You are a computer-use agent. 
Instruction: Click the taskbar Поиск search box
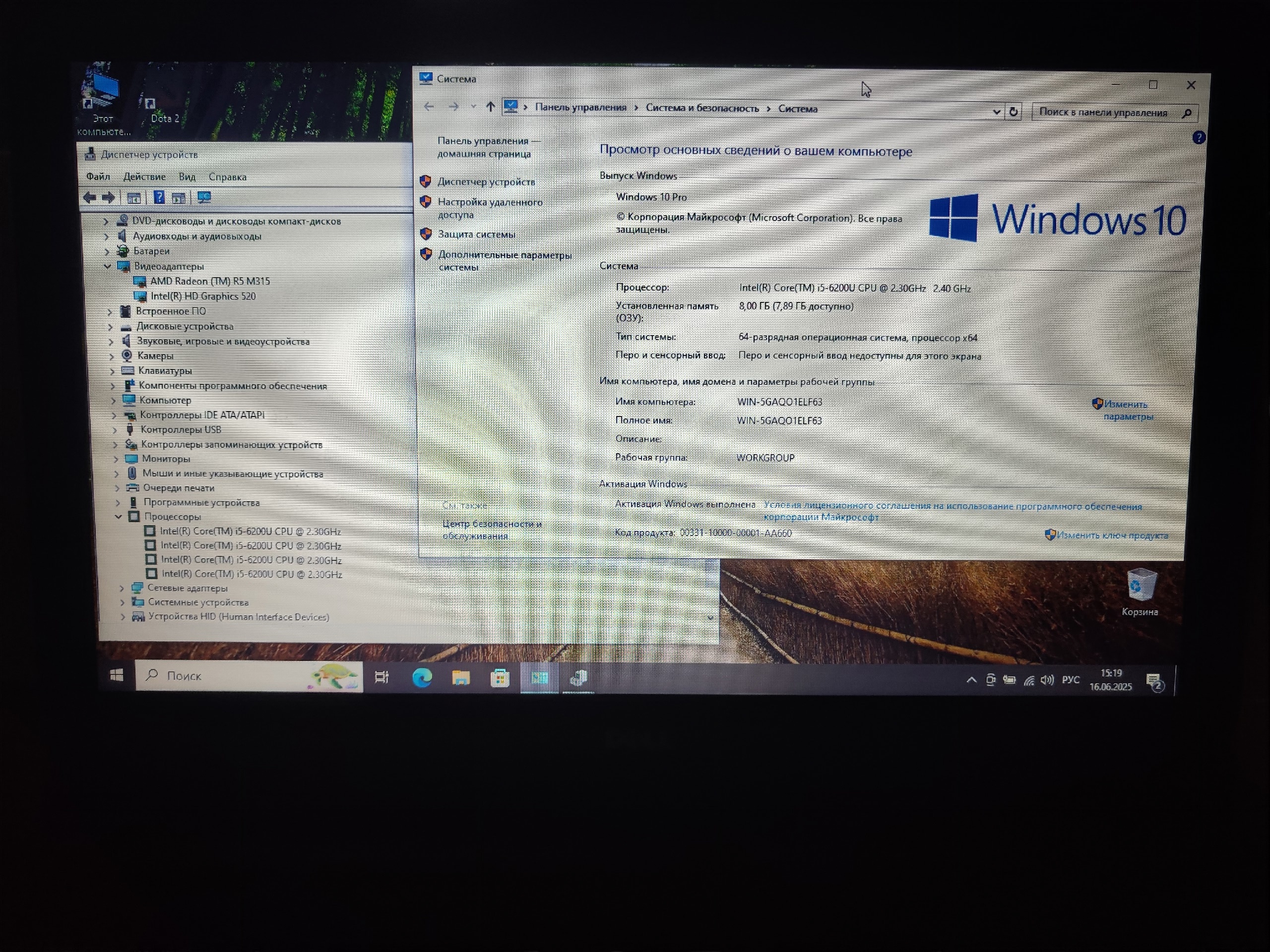point(249,676)
